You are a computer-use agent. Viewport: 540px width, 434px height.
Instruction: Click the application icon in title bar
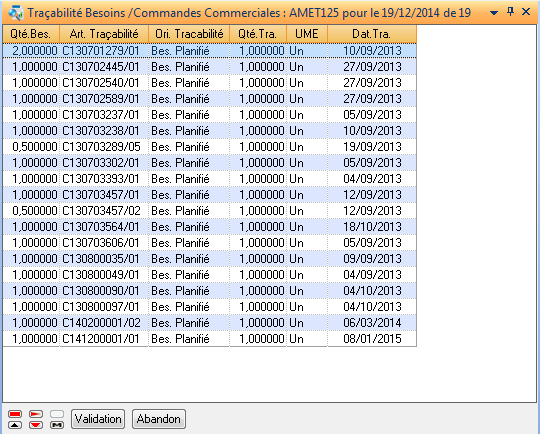pyautogui.click(x=16, y=13)
